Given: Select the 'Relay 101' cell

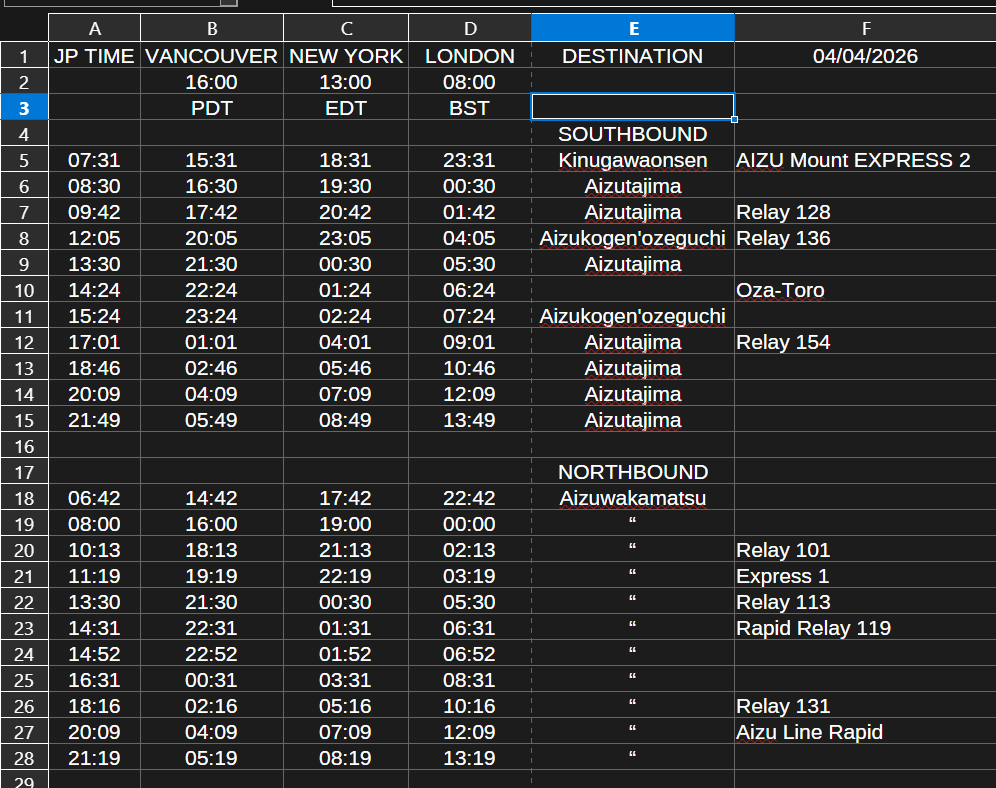Looking at the screenshot, I should click(x=866, y=551).
